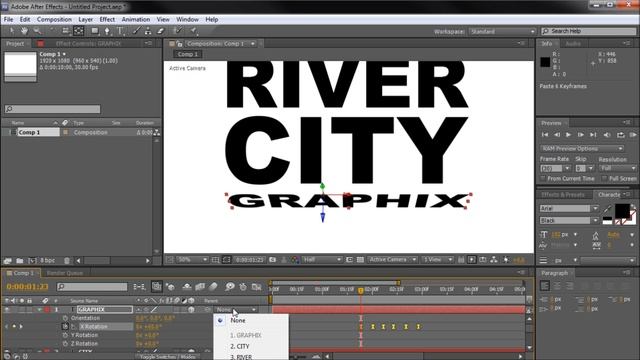Select the Selection arrow tool
The image size is (640, 360).
point(11,31)
